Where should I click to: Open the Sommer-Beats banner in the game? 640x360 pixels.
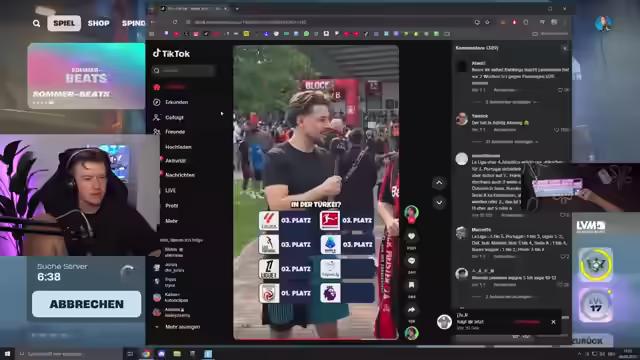click(86, 76)
